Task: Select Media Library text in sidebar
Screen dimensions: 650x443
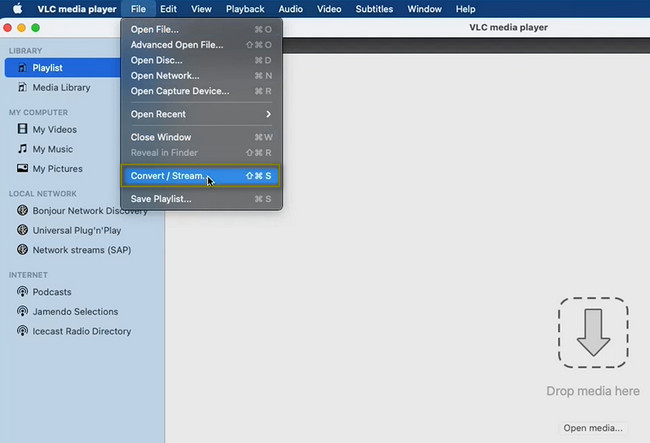Action: pos(61,87)
